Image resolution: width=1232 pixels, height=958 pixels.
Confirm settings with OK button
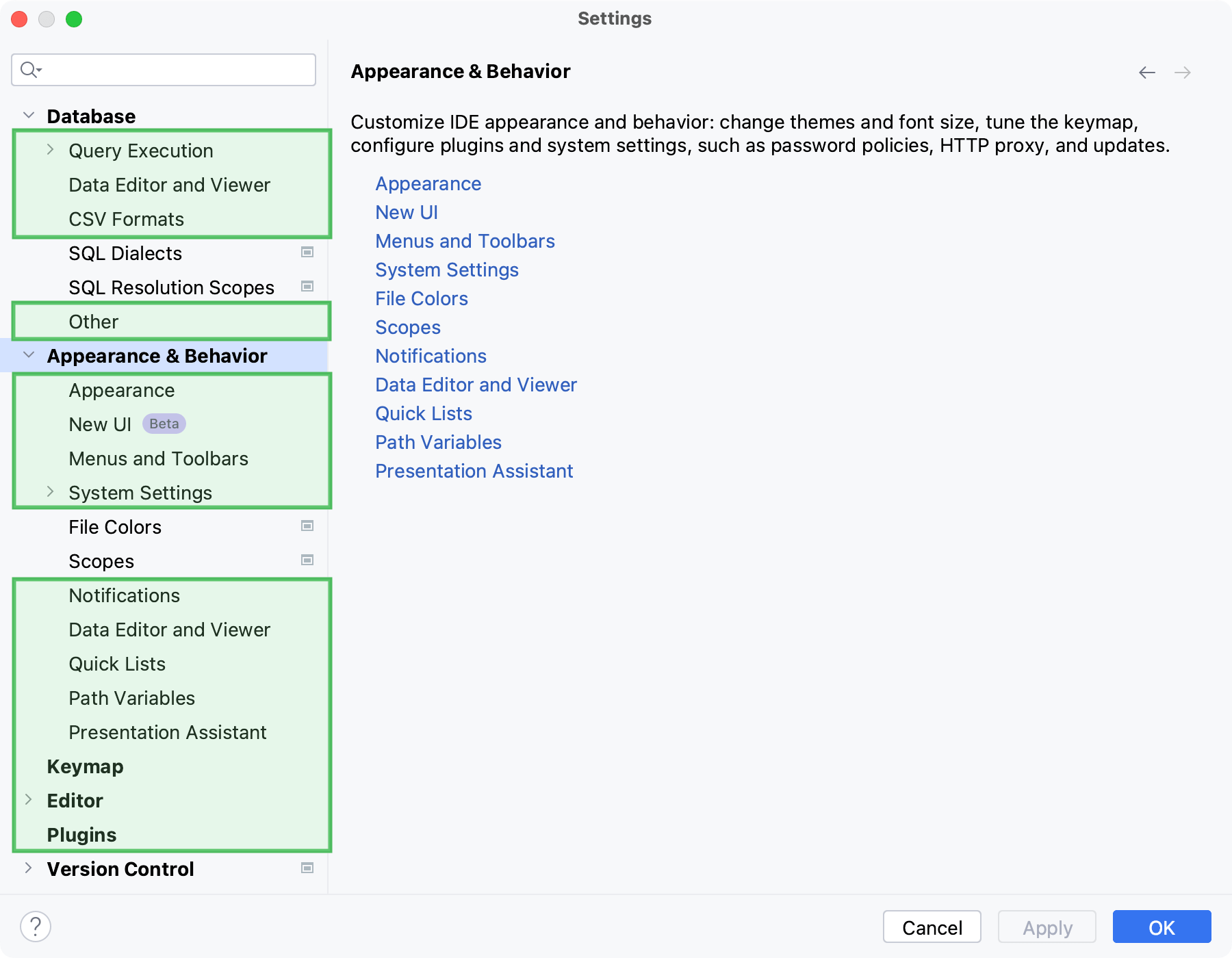1162,927
